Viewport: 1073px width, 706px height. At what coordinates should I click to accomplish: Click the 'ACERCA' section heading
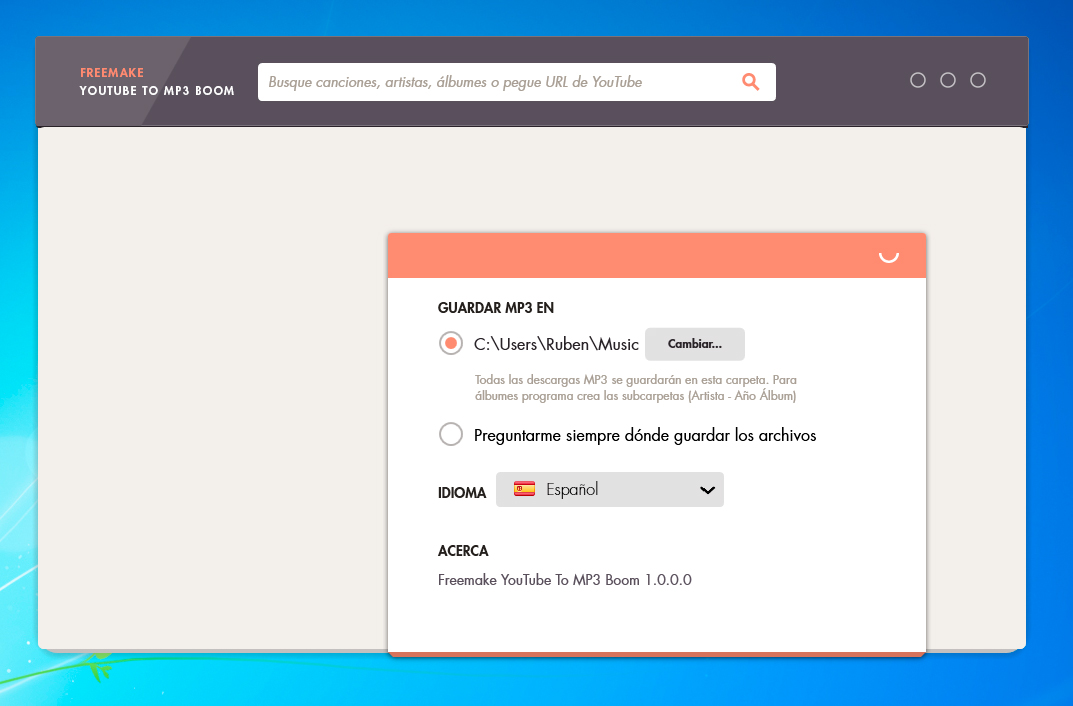click(x=463, y=551)
